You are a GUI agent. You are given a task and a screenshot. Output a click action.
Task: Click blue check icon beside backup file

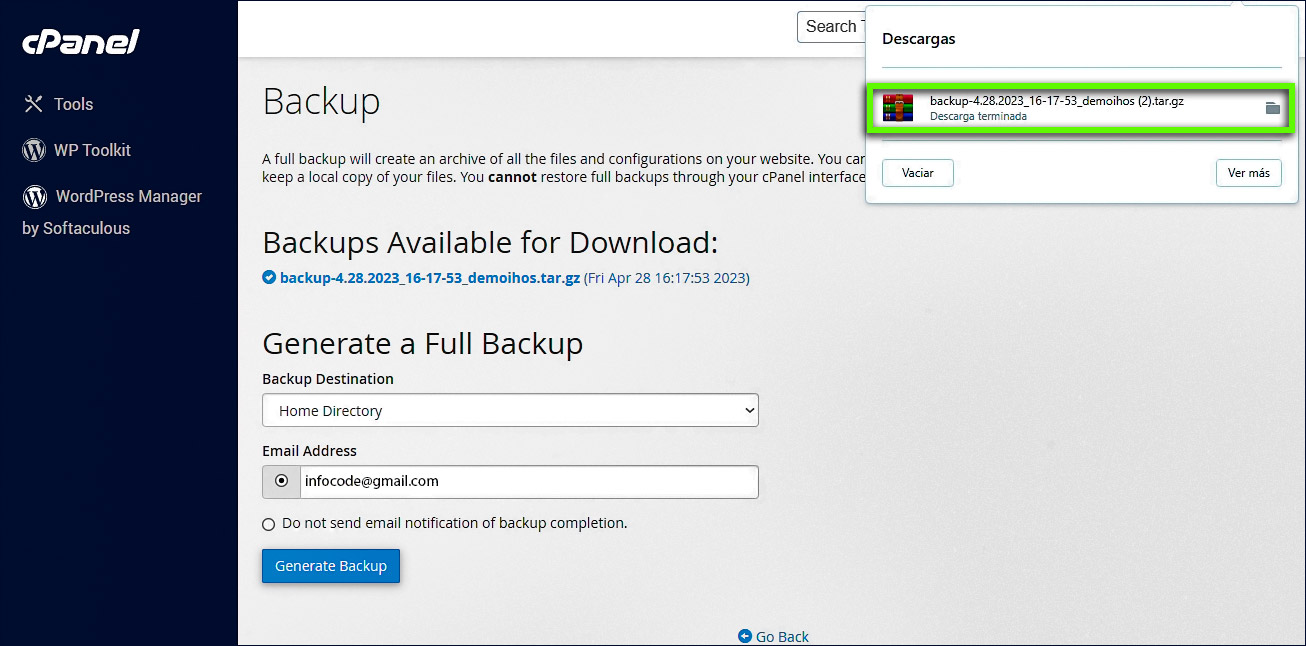click(269, 278)
